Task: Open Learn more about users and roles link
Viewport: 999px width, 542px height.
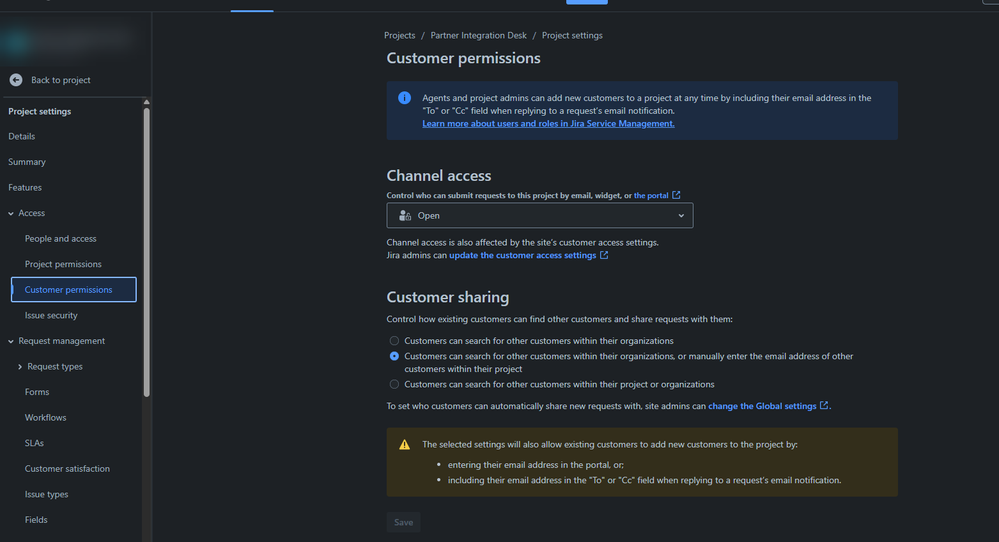Action: 548,124
